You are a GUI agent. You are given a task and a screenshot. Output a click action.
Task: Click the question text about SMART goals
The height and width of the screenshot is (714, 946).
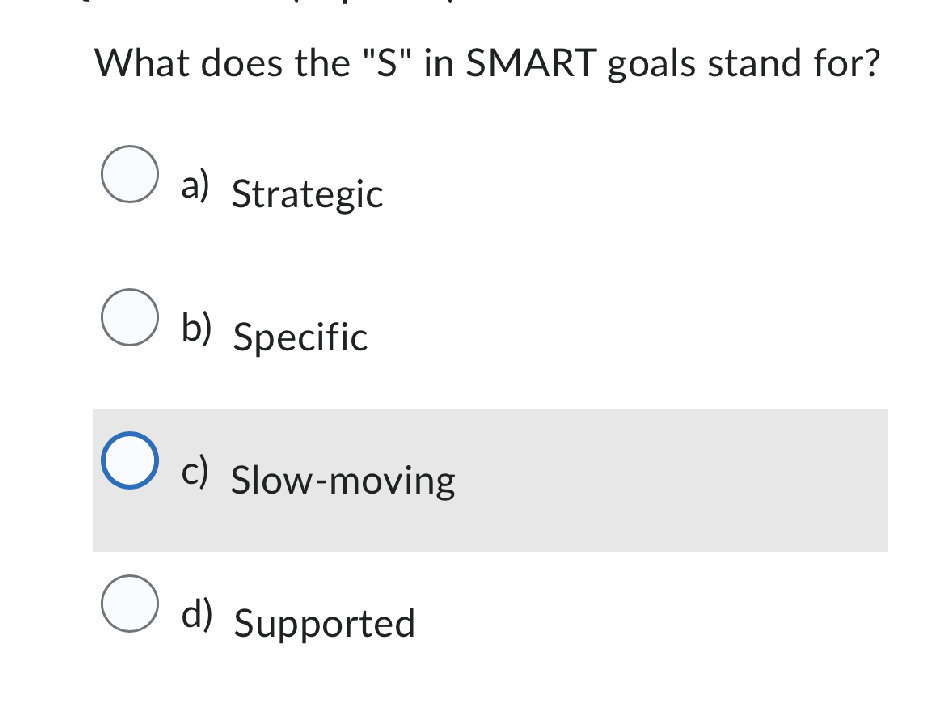[487, 63]
